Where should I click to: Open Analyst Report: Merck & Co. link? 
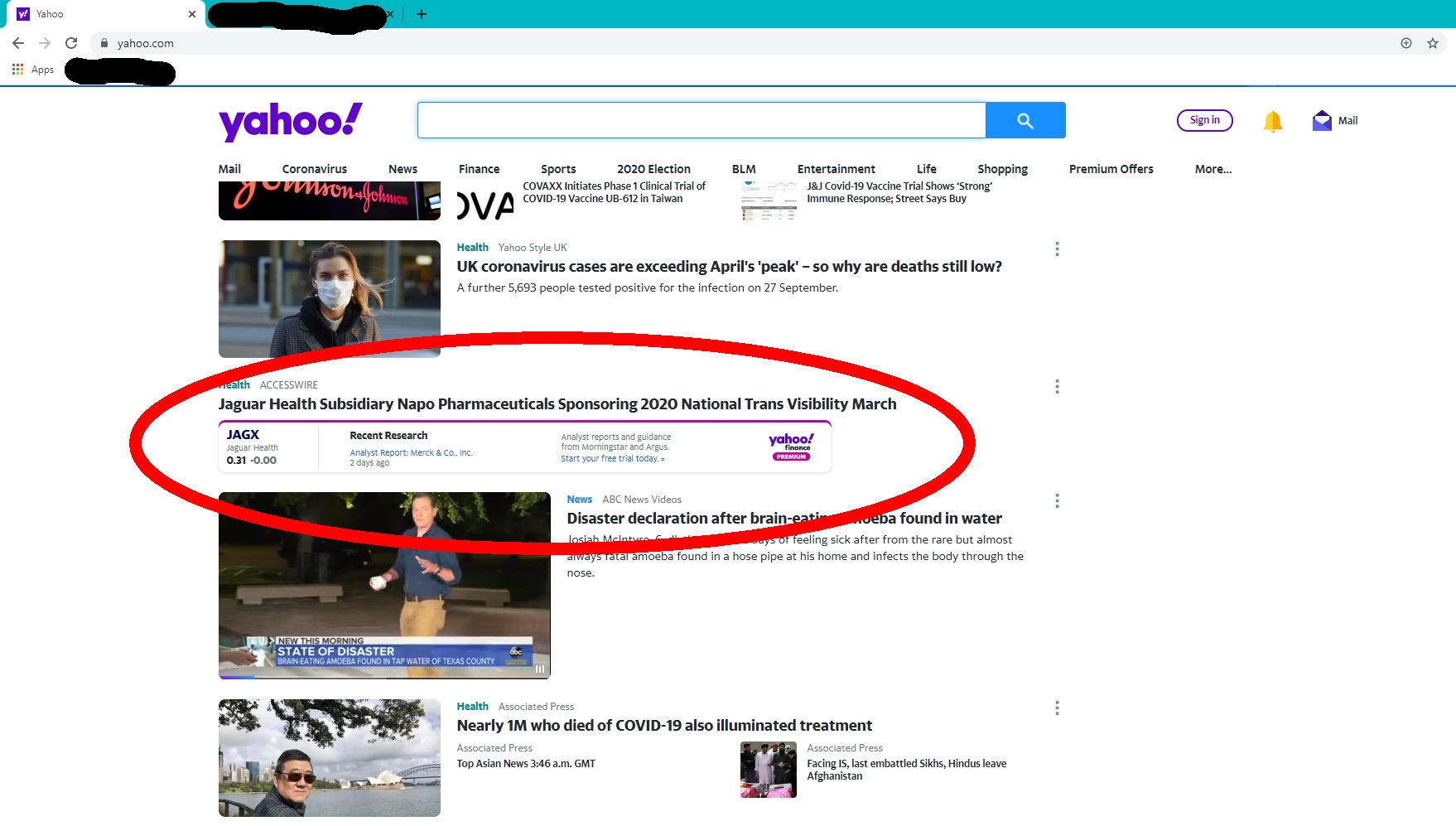coord(411,453)
